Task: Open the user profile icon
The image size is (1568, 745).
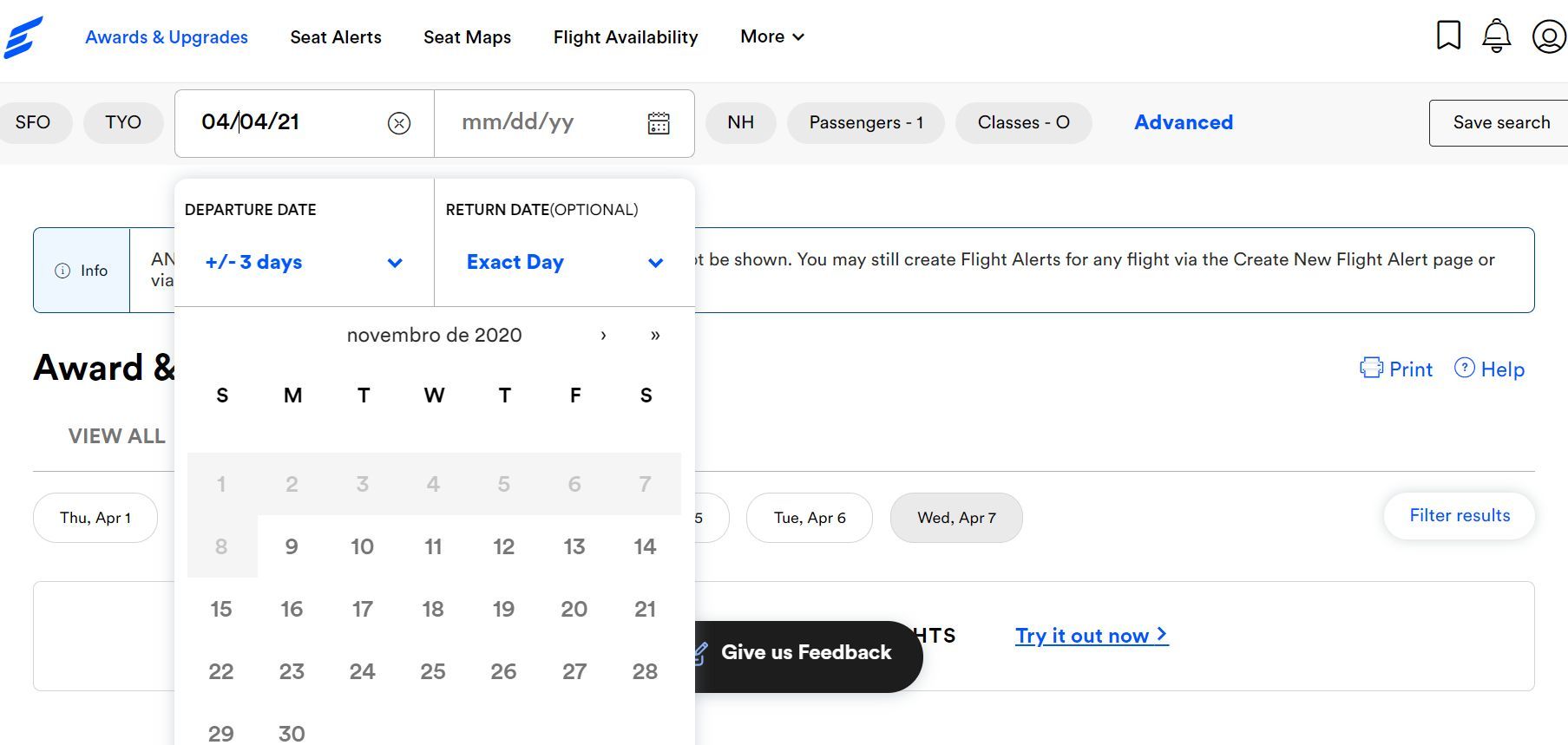Action: click(1549, 36)
